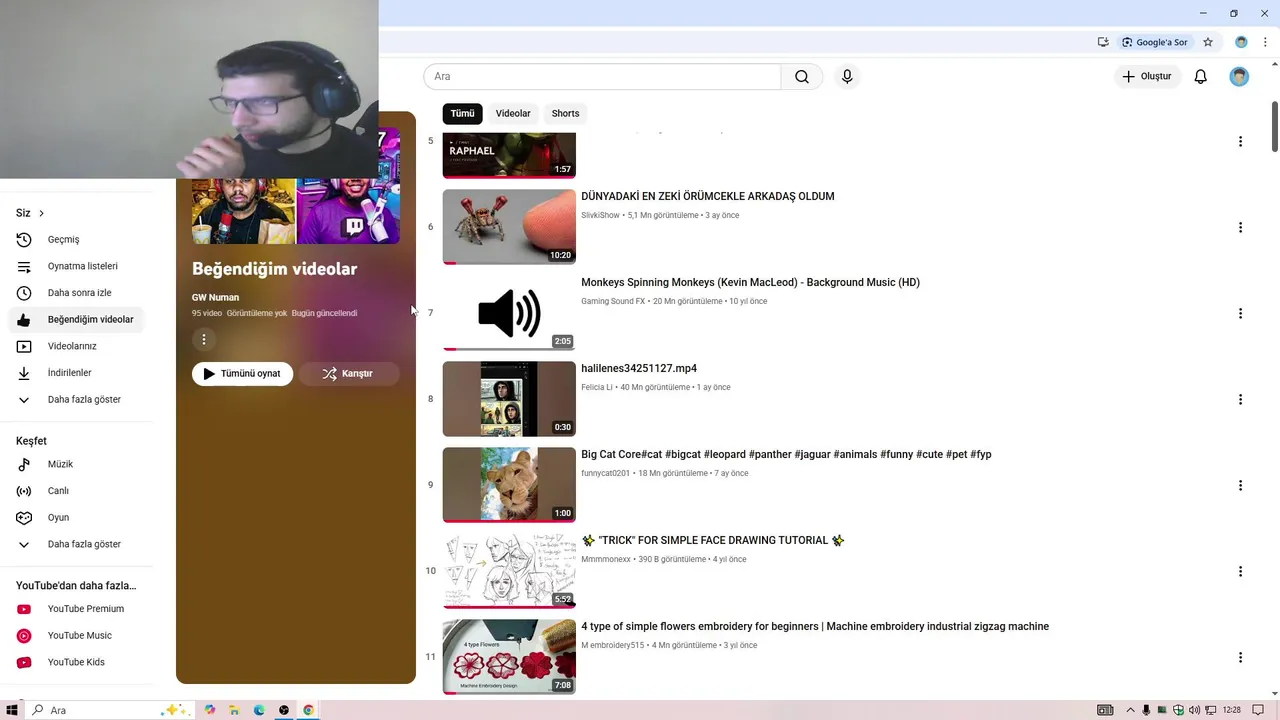Open the Monkeys Spinning Monkeys speaker thumbnail
The width and height of the screenshot is (1280, 720).
509,313
